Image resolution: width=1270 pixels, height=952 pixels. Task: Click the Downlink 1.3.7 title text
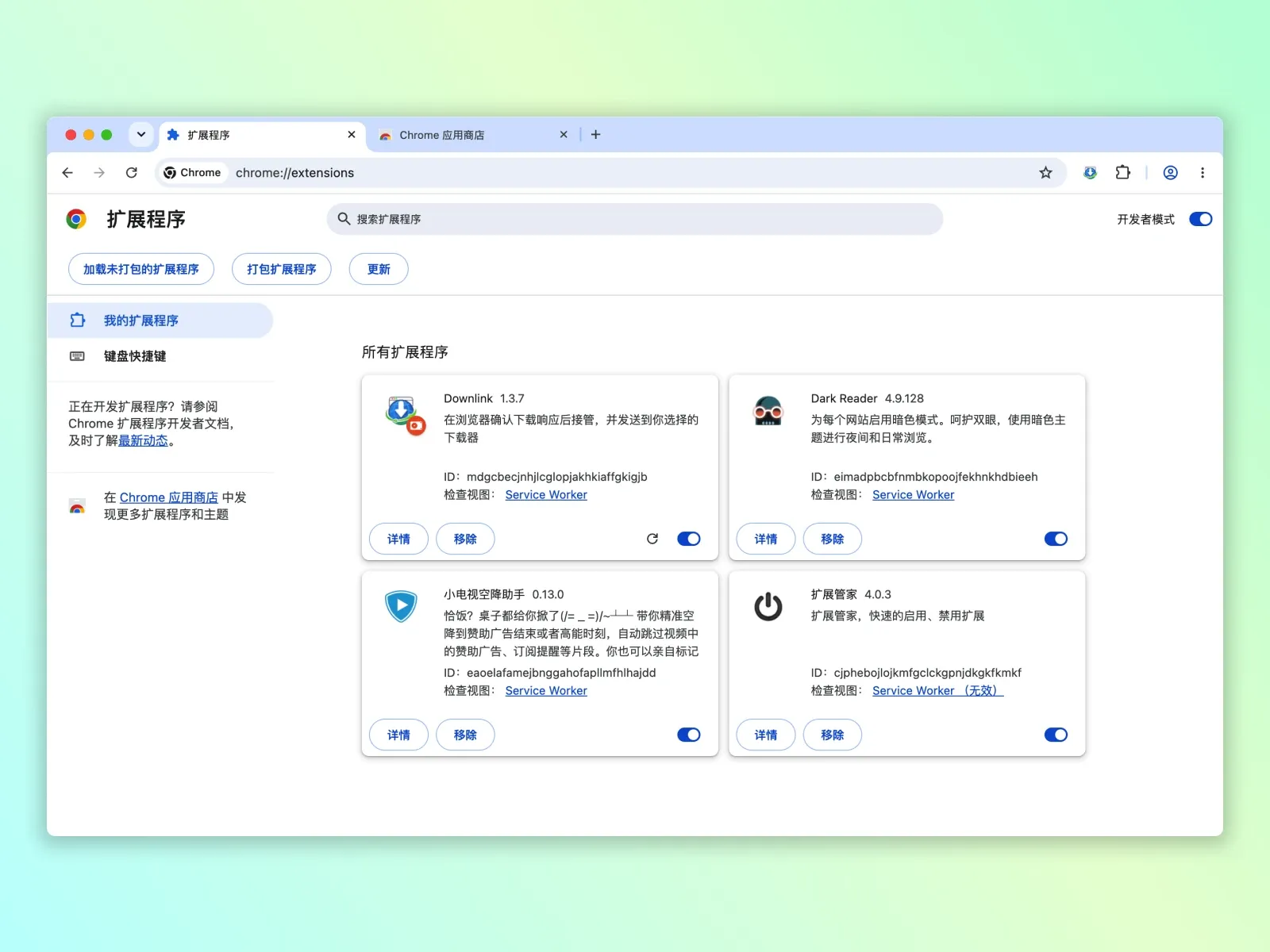click(484, 398)
